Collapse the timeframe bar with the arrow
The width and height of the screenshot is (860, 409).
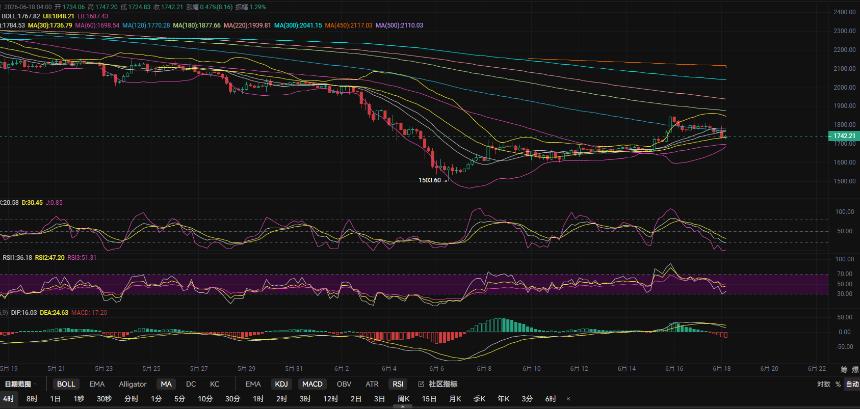click(x=569, y=399)
